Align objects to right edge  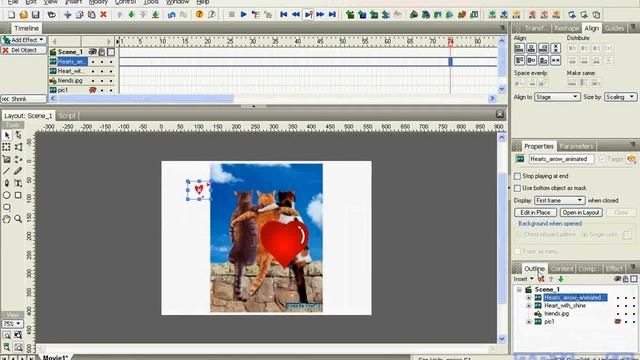click(x=543, y=48)
